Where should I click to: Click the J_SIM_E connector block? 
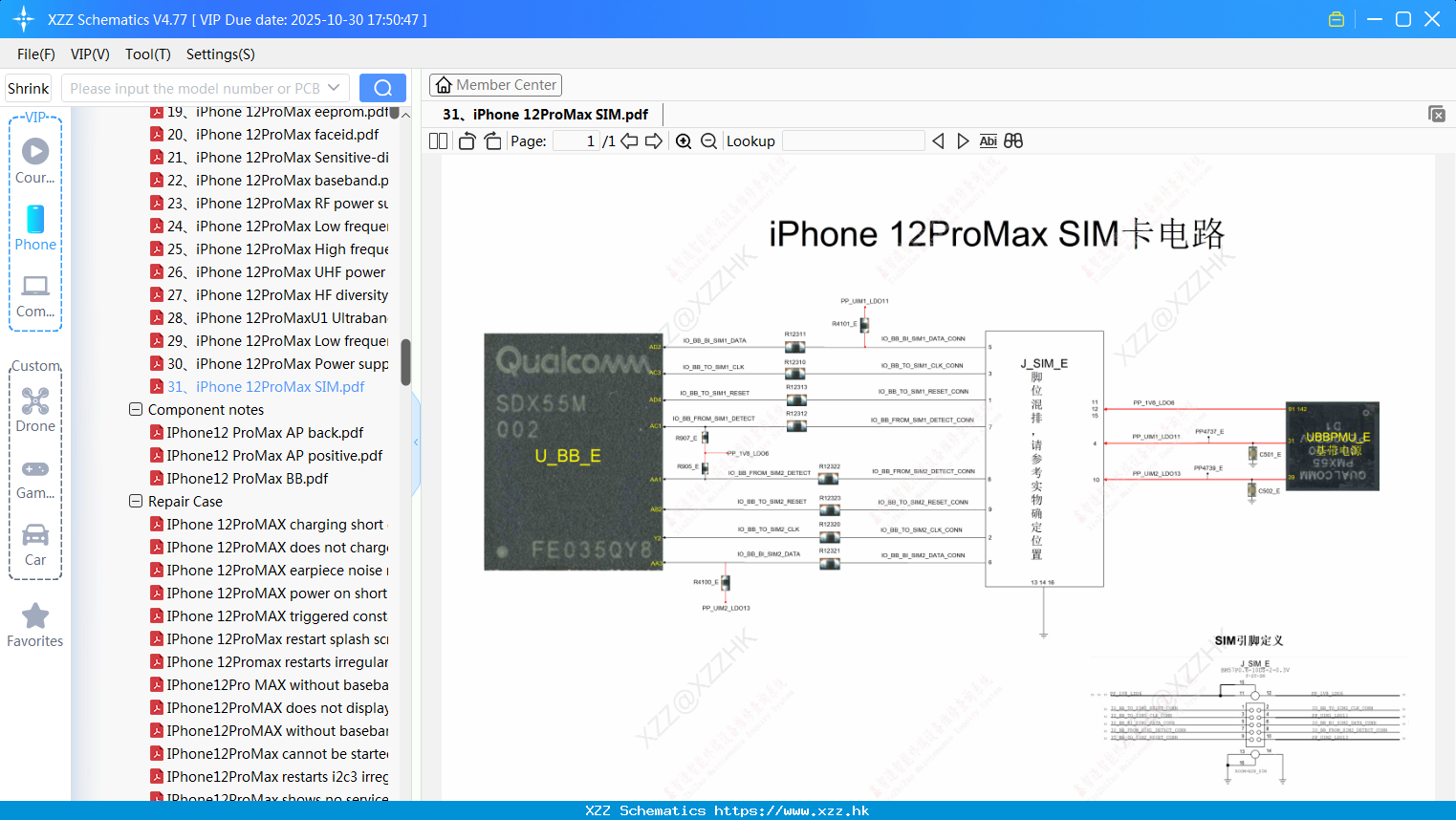point(1044,459)
